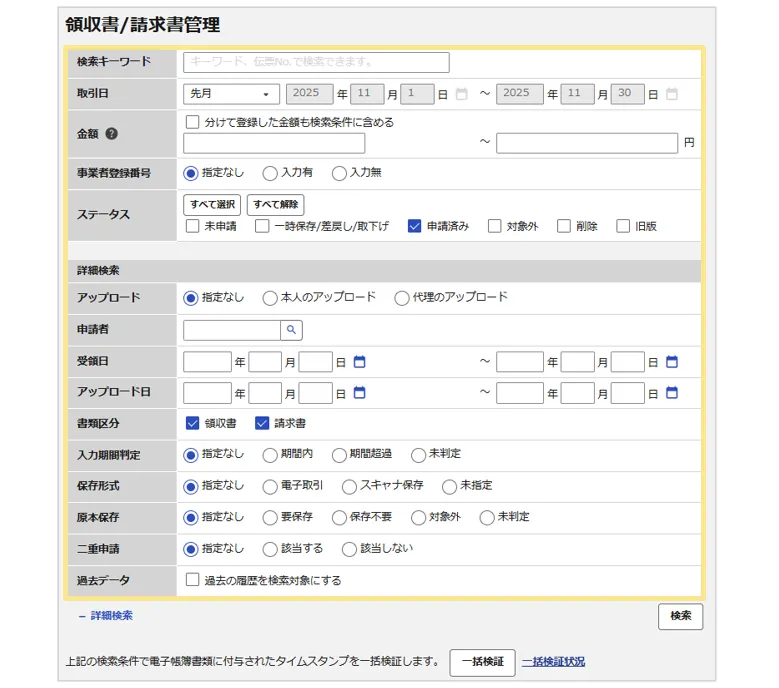
Task: Open the 先月 date range dropdown
Action: pos(231,94)
